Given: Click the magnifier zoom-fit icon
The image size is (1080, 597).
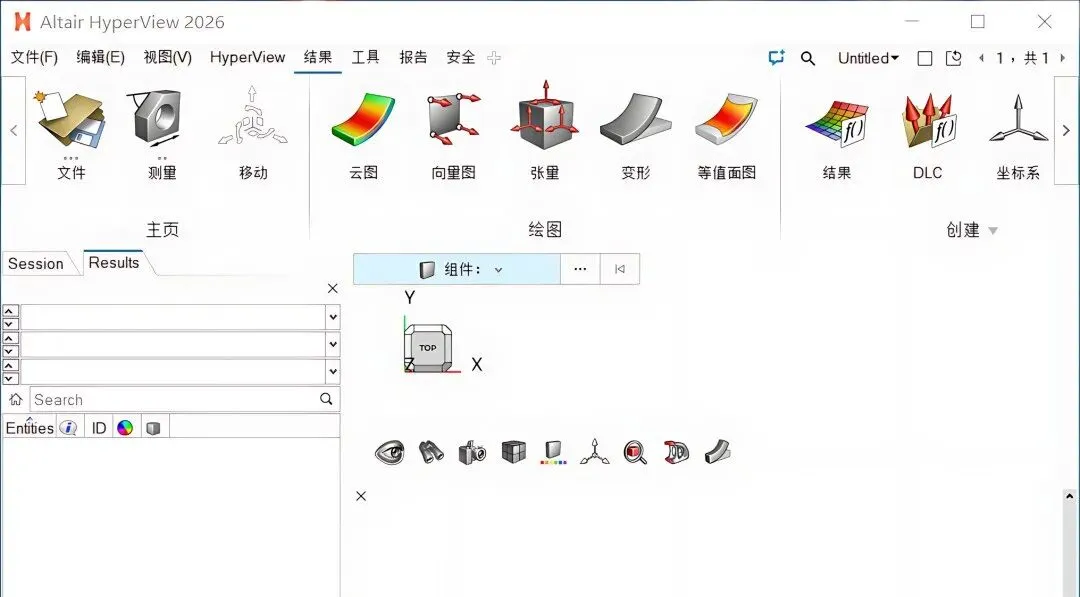Looking at the screenshot, I should coord(635,452).
